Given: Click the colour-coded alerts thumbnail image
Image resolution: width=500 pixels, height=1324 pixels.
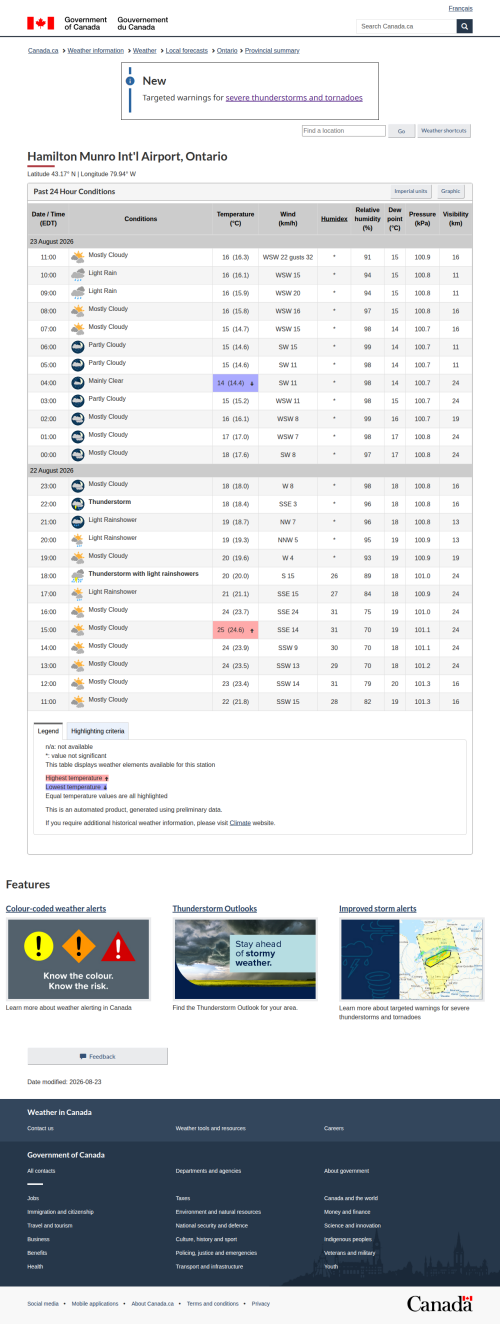Looking at the screenshot, I should 78,959.
